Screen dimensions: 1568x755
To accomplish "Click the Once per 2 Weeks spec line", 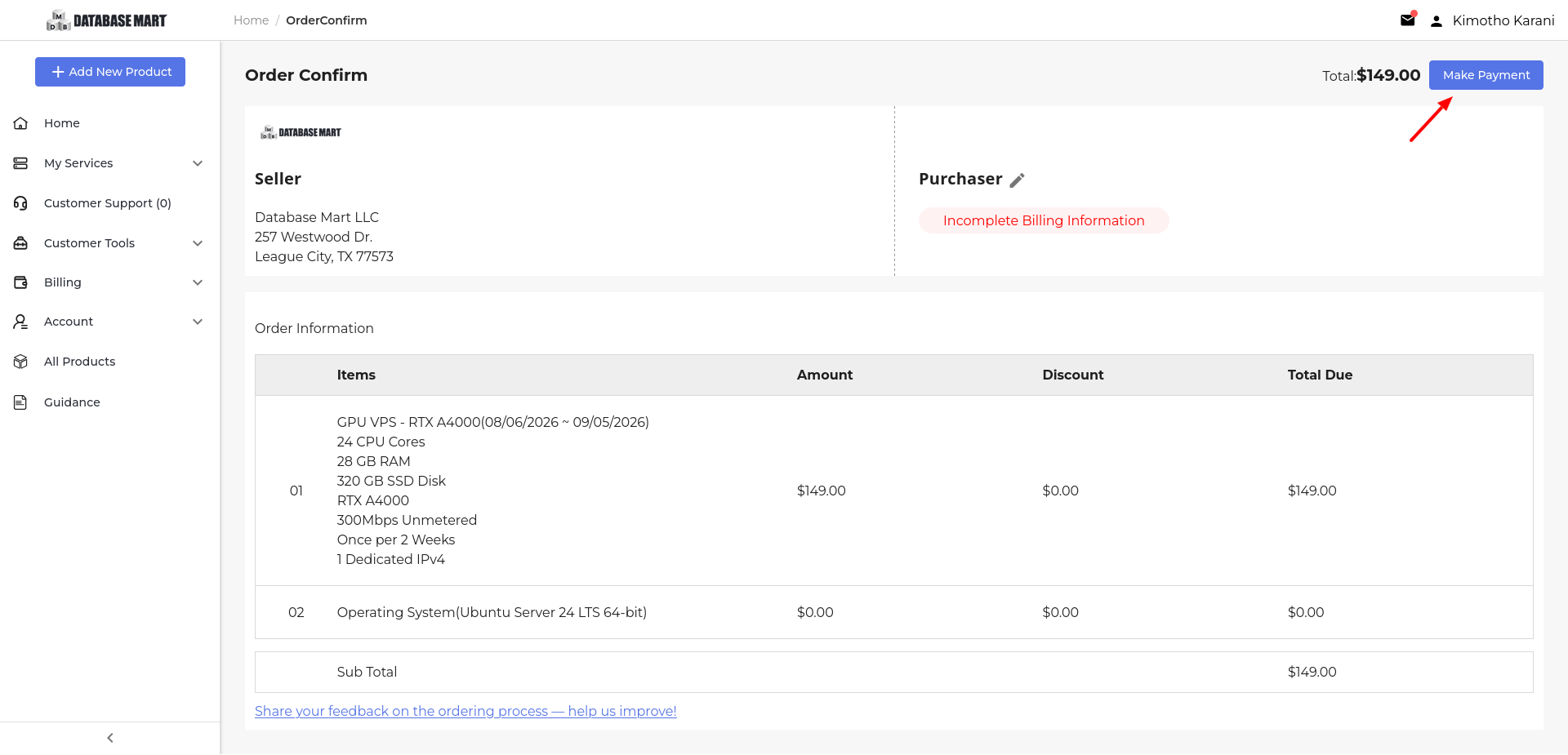I will click(396, 540).
